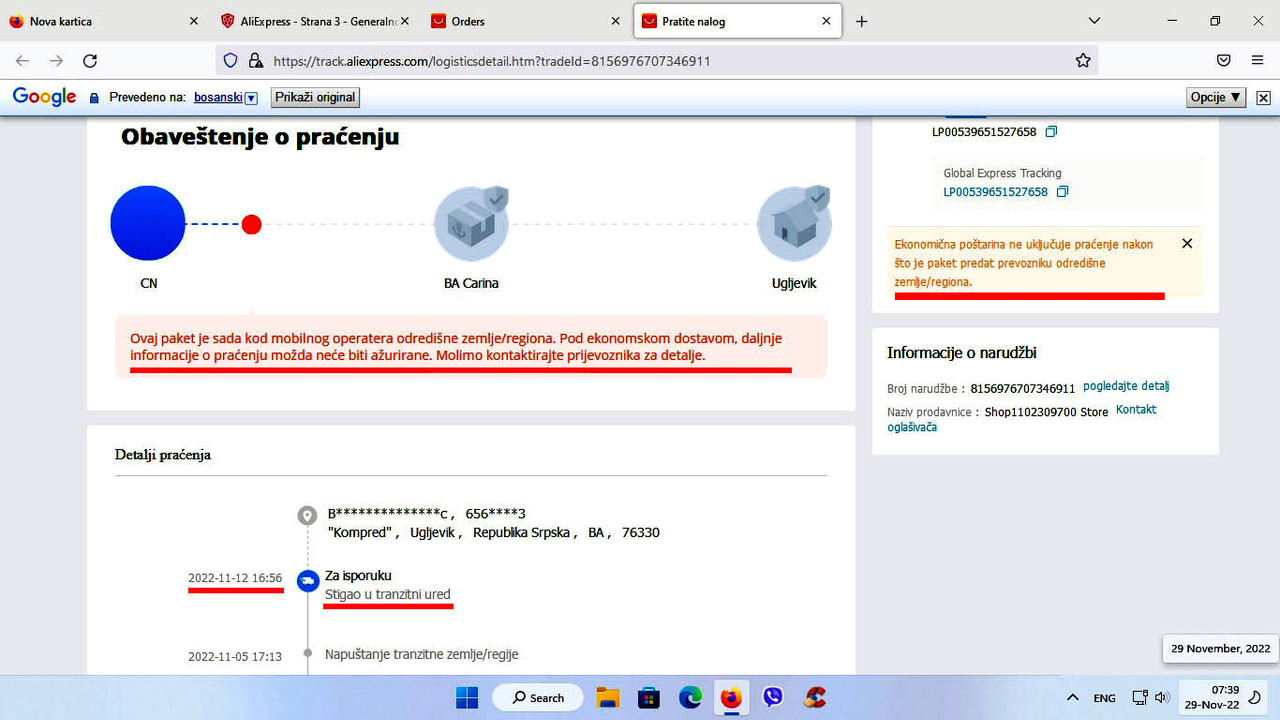This screenshot has height=720, width=1280.
Task: Copy the upper LP00539651527658 tracking number
Action: click(1051, 131)
